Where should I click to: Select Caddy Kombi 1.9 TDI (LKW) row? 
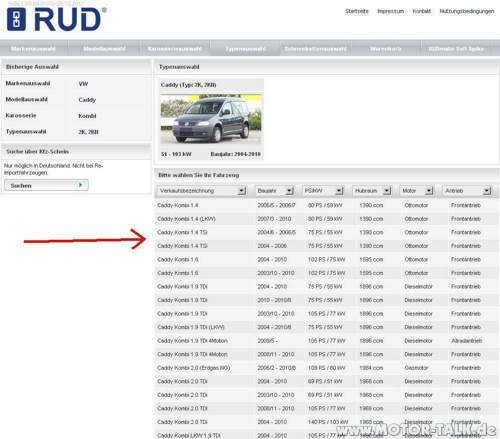pyautogui.click(x=327, y=327)
